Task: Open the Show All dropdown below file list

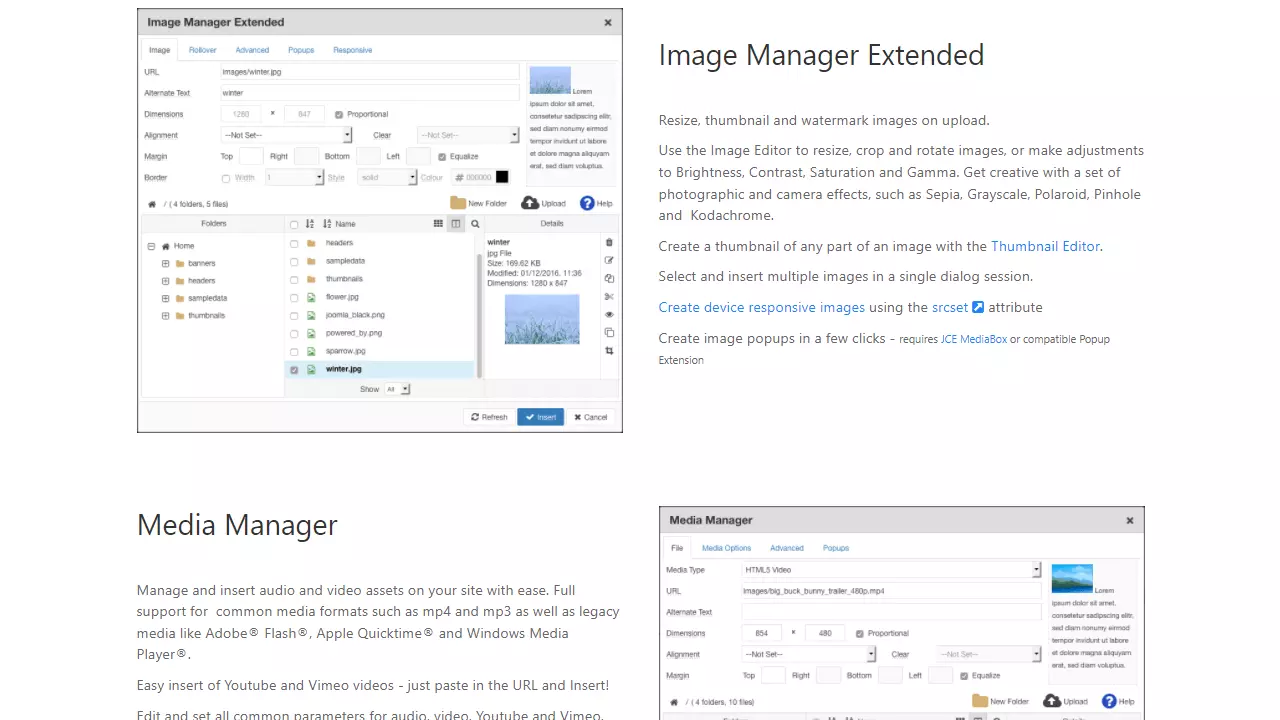Action: [397, 389]
